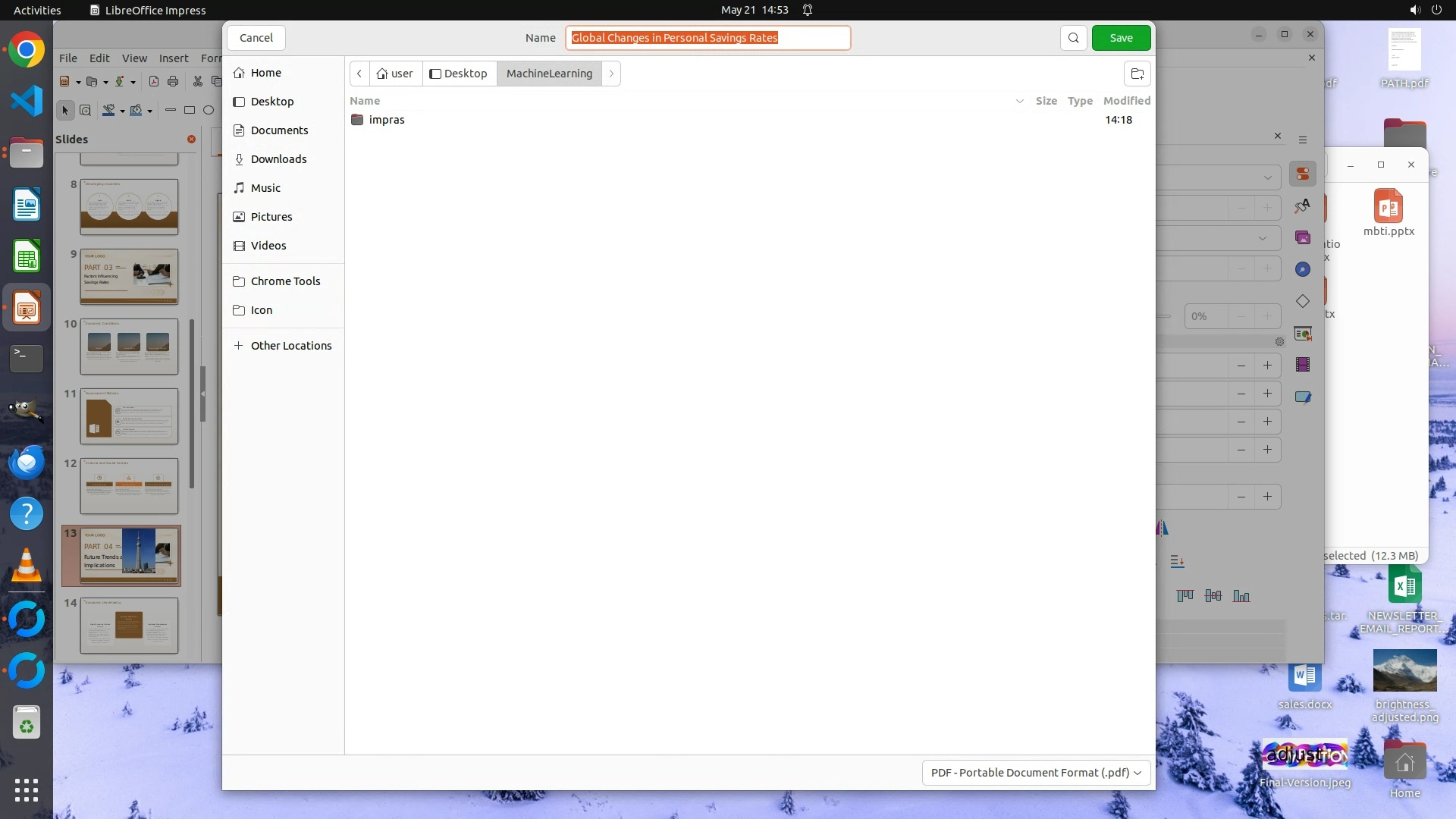Open sidebar Properties panel icon

click(1303, 174)
